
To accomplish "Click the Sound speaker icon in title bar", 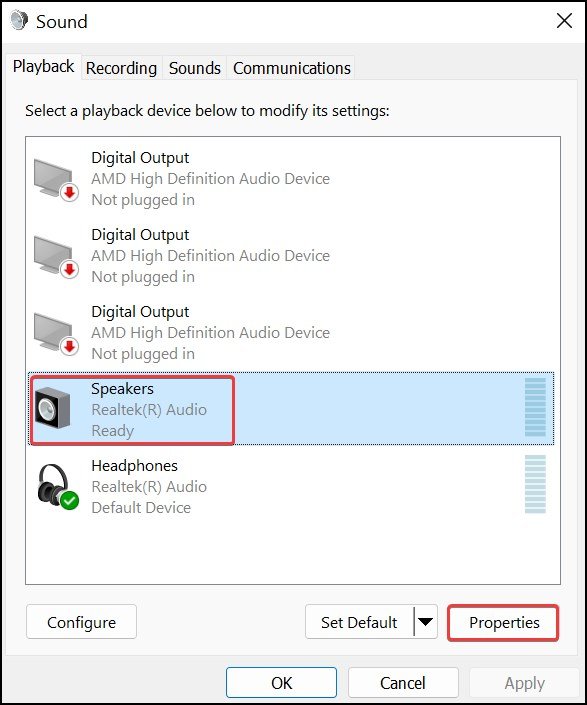I will (19, 21).
